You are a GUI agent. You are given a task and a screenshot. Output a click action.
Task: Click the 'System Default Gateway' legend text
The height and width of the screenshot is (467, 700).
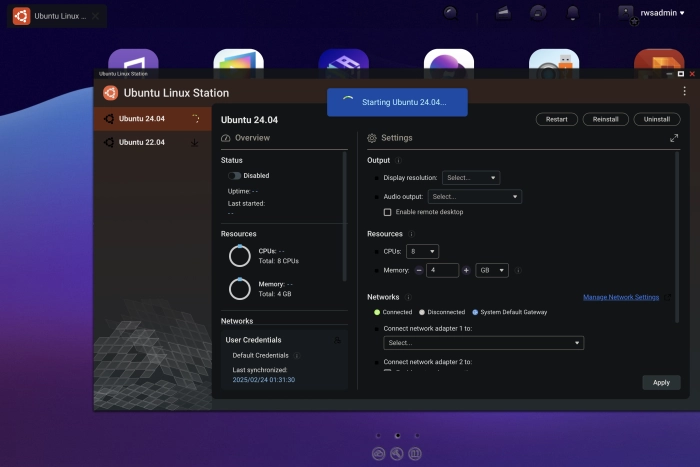[x=513, y=313]
